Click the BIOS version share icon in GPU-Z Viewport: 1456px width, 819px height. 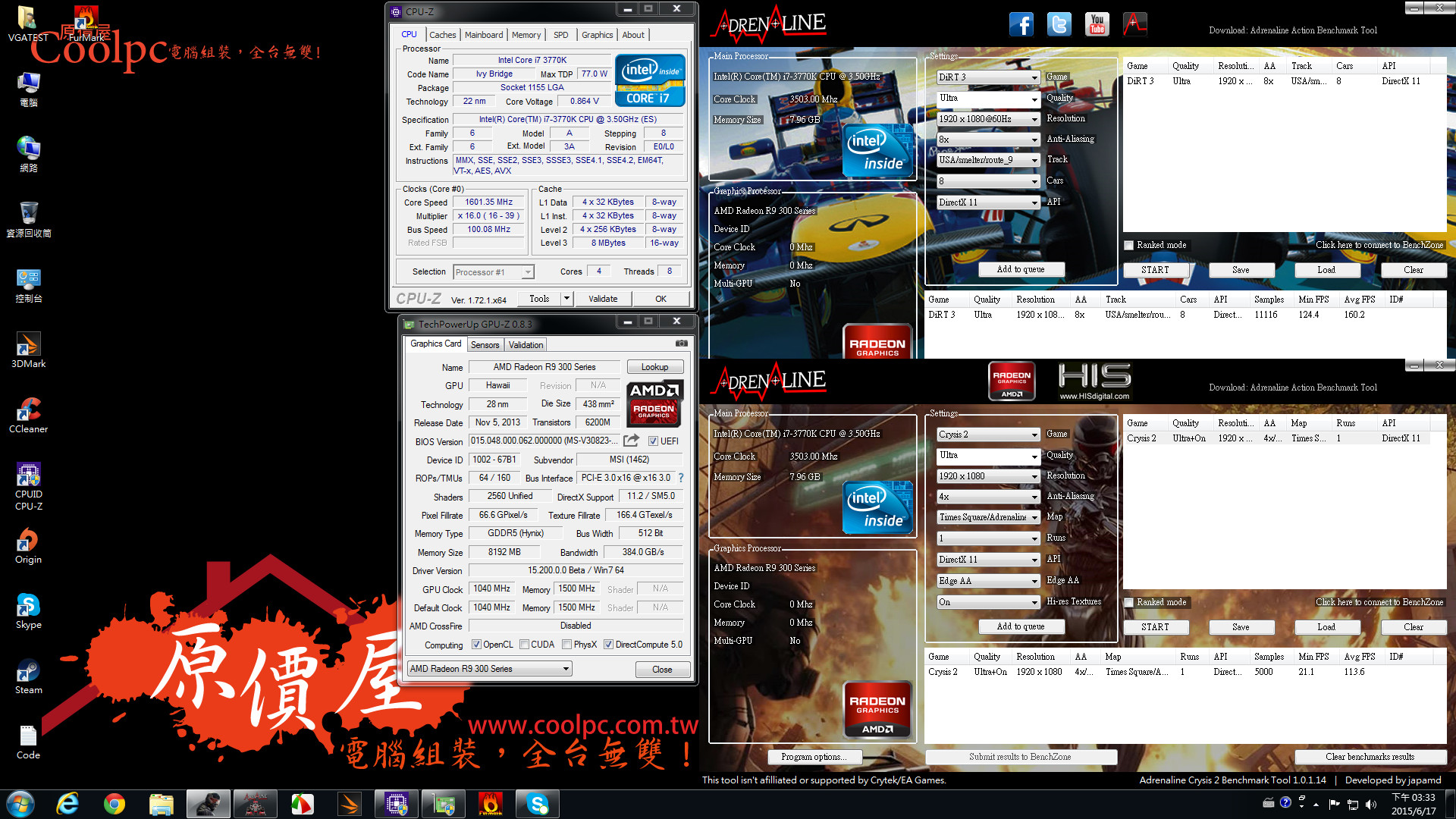[631, 441]
